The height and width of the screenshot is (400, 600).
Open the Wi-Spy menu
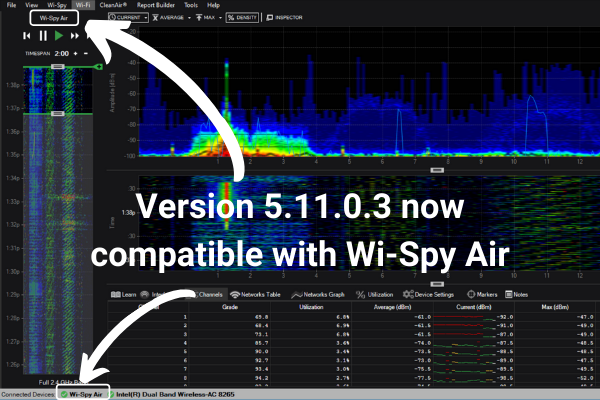coord(57,5)
